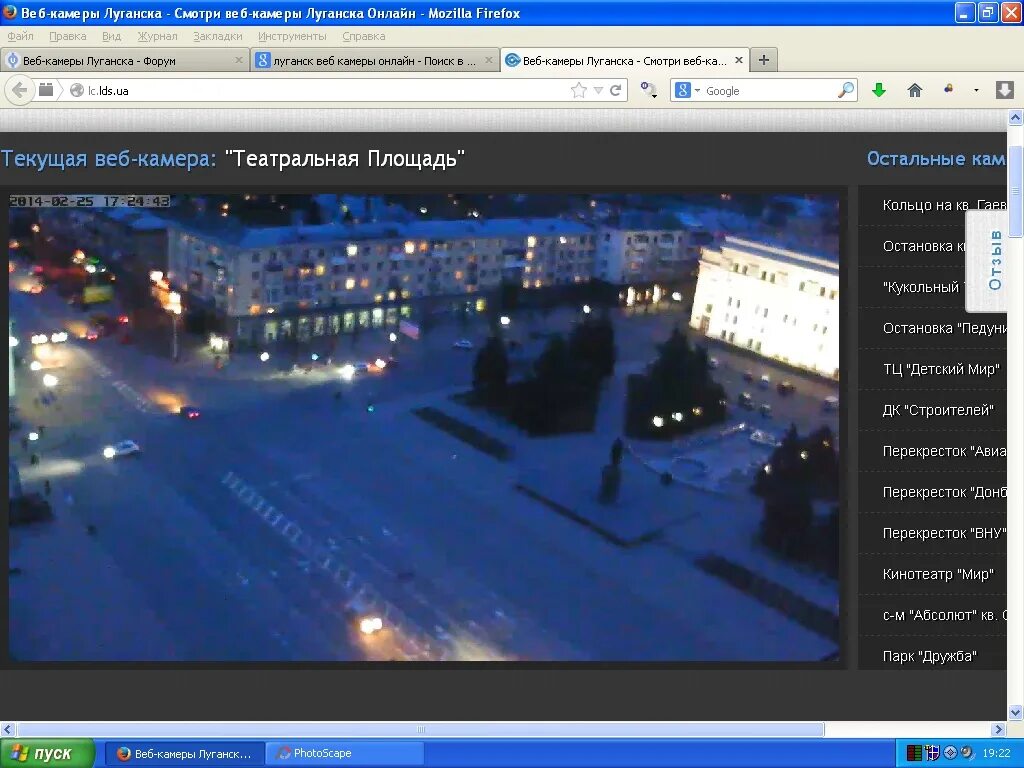Click the horizontal scrollbar left arrow
1024x768 pixels.
(8, 729)
